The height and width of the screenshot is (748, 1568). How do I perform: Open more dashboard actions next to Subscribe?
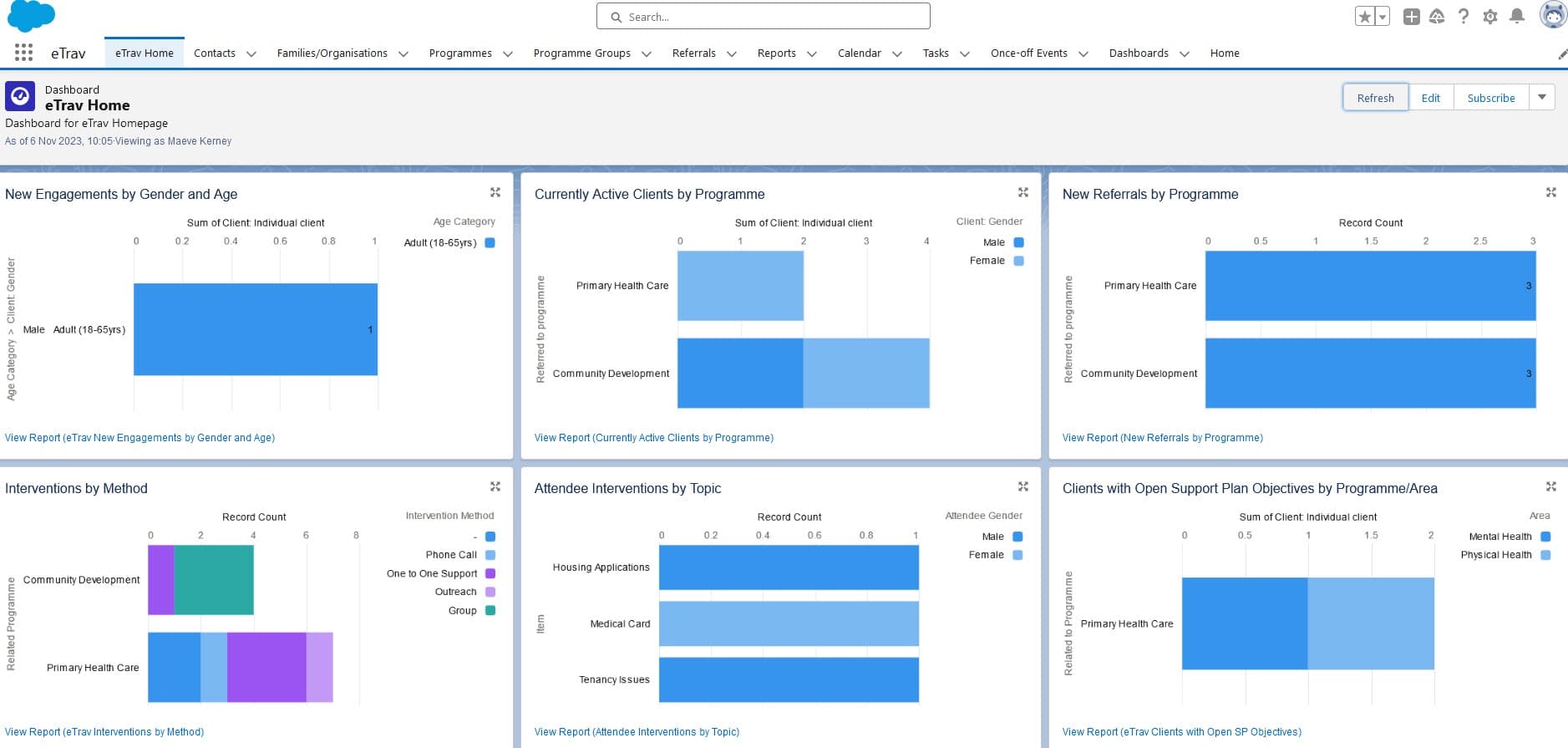pyautogui.click(x=1542, y=97)
